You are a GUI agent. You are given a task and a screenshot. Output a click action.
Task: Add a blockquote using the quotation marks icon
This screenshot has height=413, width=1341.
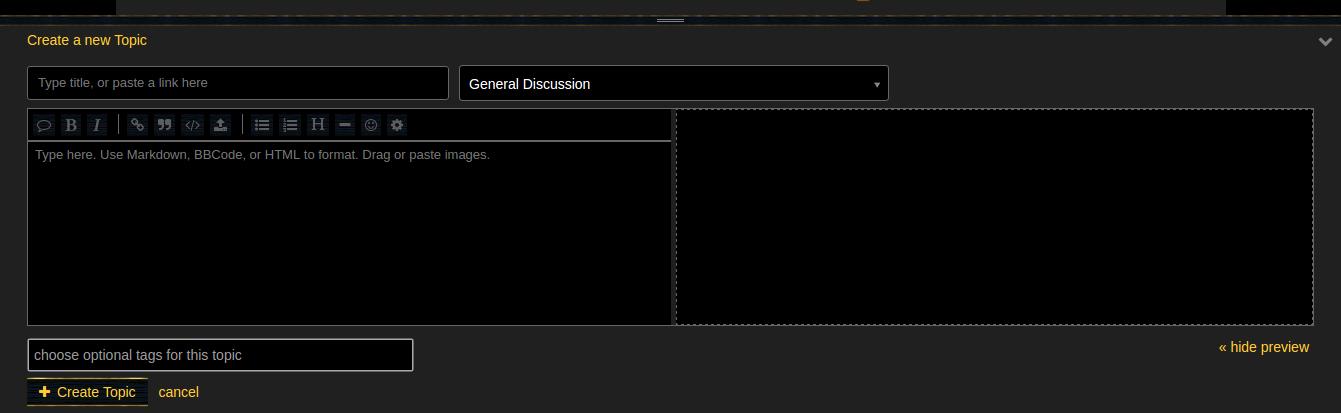click(x=165, y=125)
